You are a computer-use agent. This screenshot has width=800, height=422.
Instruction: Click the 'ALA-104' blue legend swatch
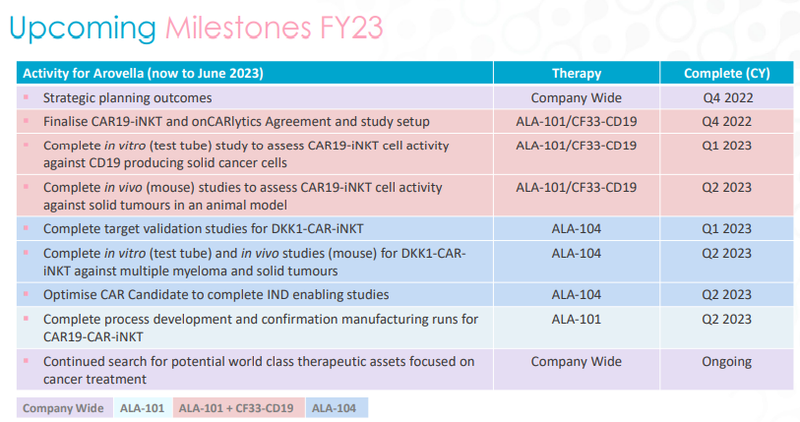(x=337, y=408)
